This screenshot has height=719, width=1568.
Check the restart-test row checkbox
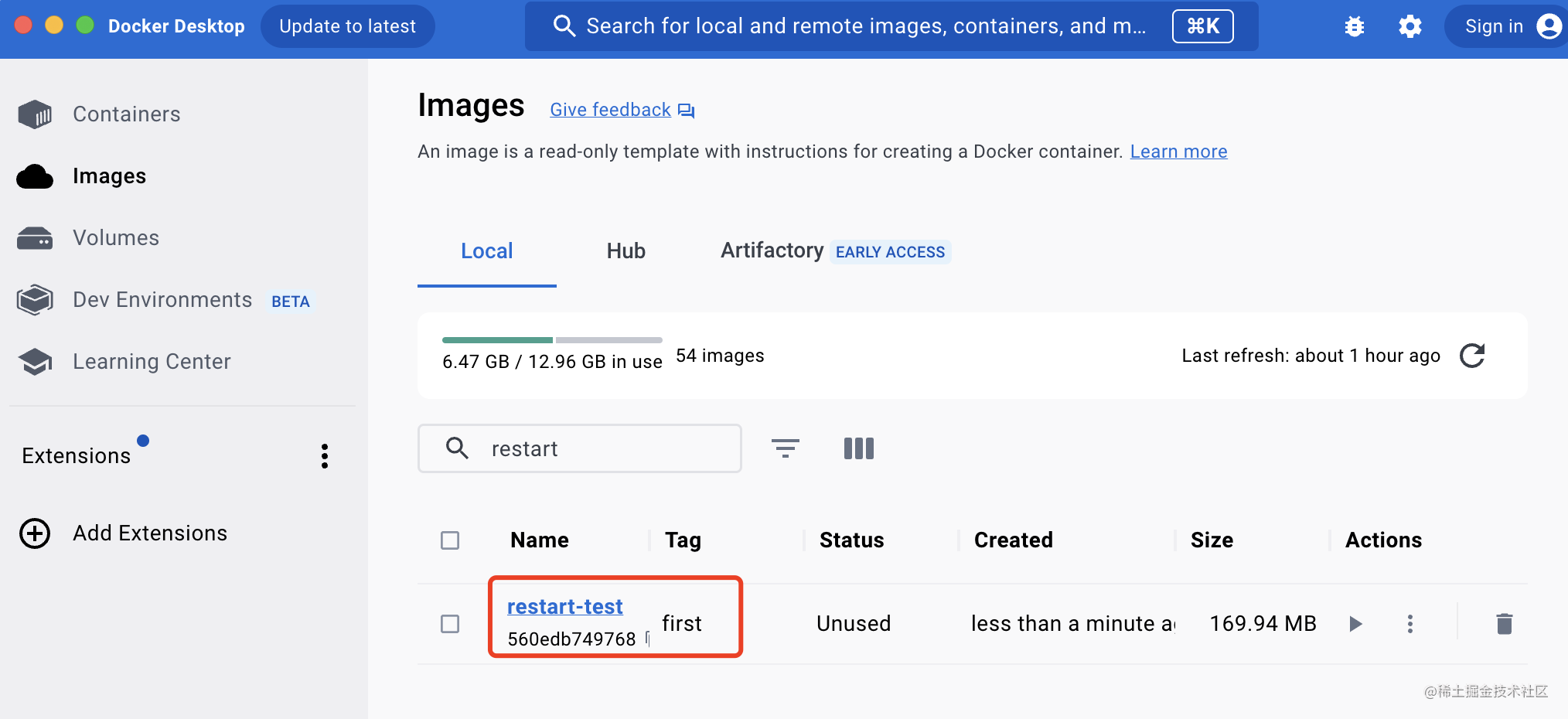[450, 624]
